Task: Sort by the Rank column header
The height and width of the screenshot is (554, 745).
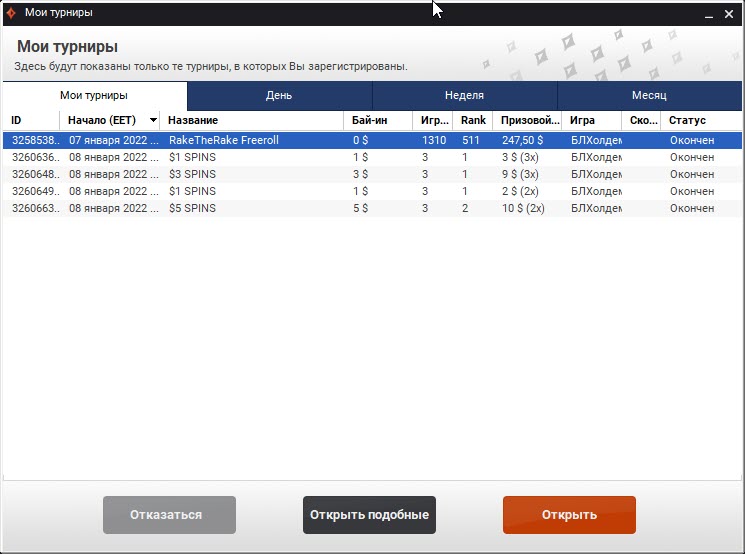Action: click(x=473, y=120)
